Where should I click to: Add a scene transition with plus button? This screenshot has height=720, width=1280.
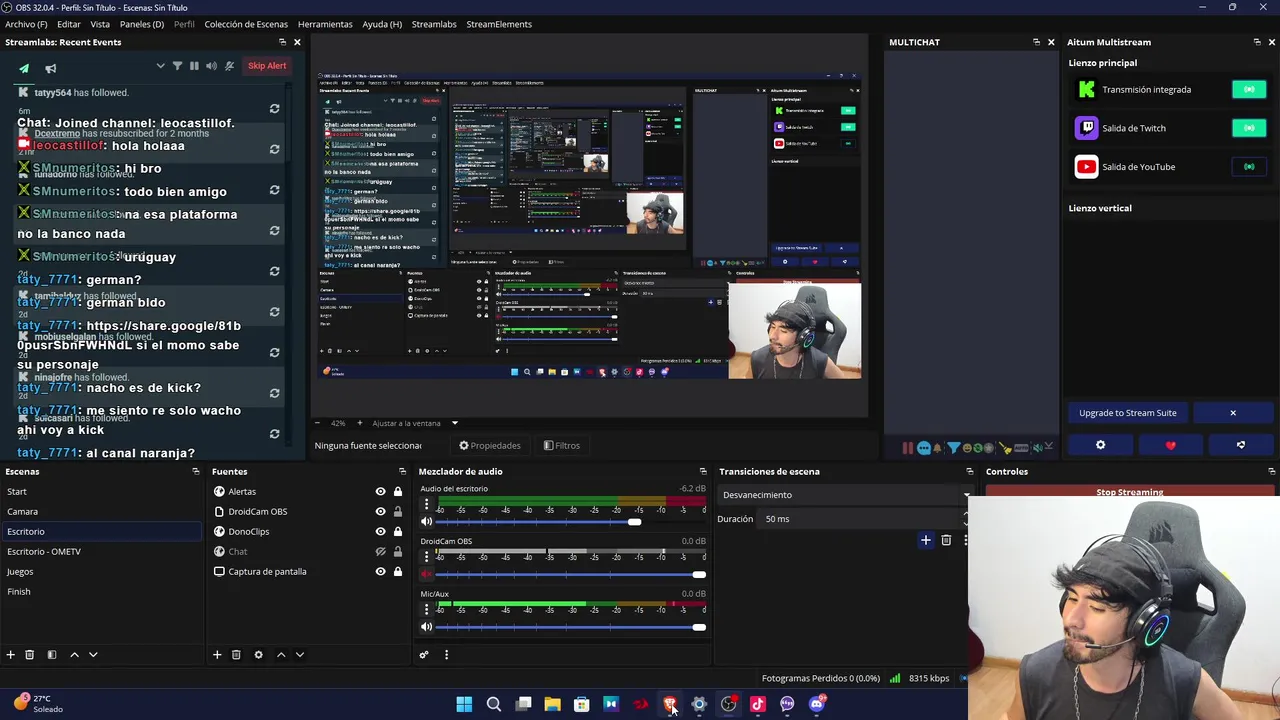click(x=925, y=540)
